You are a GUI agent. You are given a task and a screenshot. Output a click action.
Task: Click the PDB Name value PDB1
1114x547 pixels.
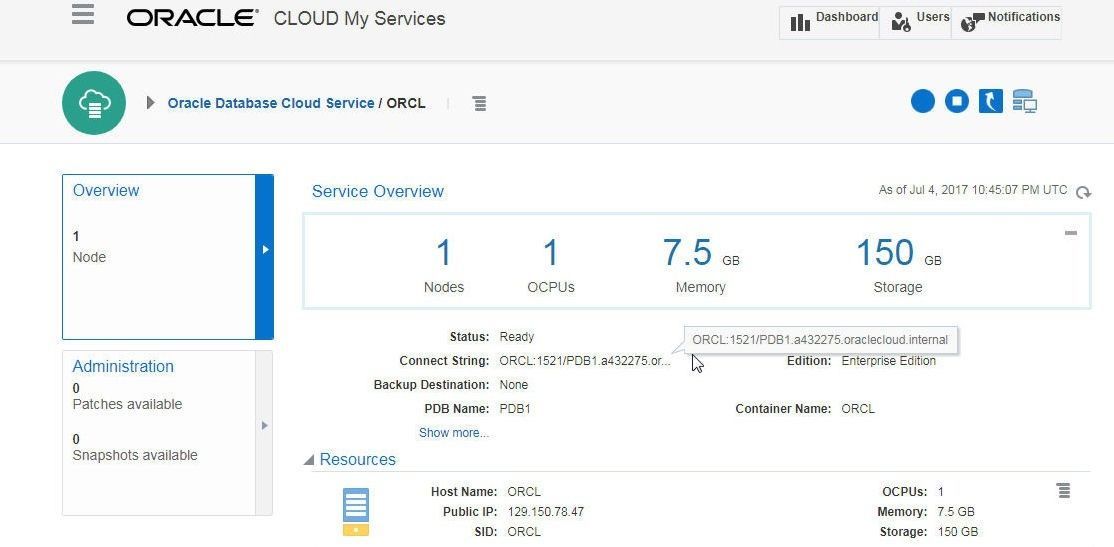pyautogui.click(x=515, y=409)
